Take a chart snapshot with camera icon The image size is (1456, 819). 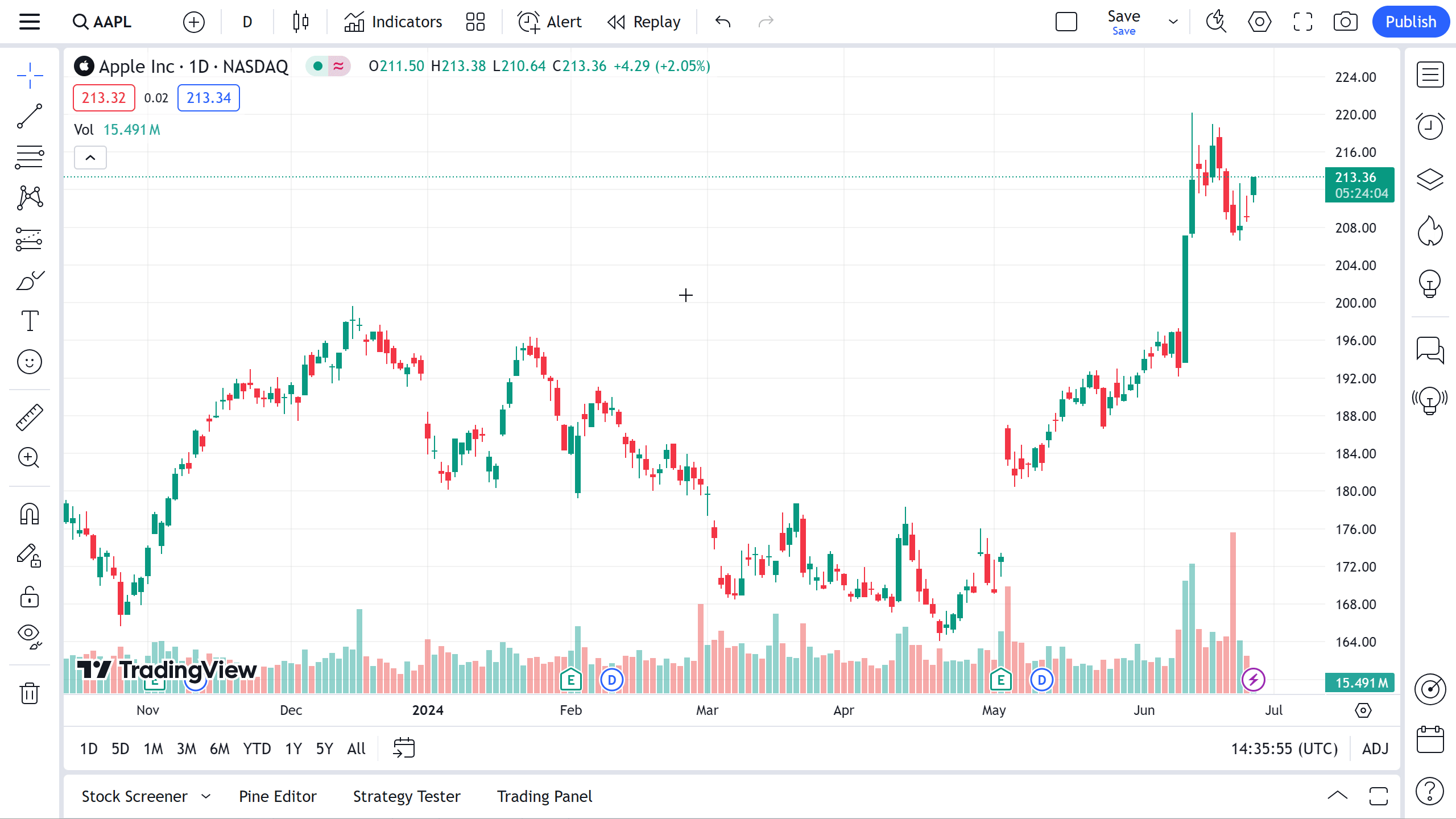click(1345, 22)
